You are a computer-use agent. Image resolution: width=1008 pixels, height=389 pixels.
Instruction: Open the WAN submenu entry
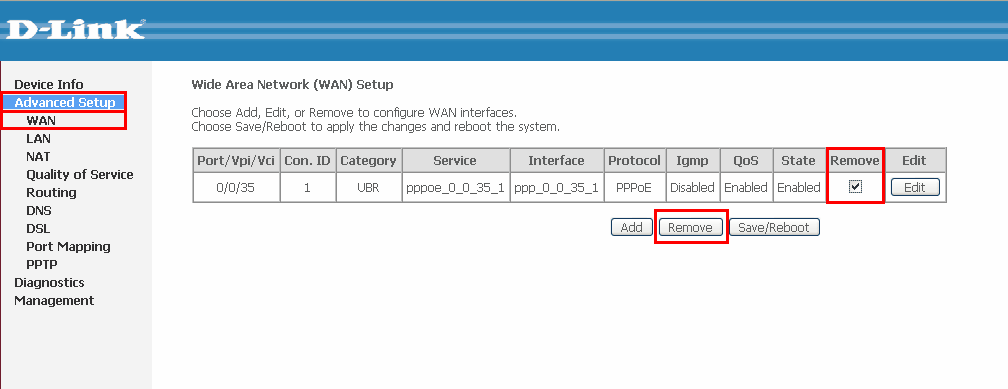click(x=41, y=120)
